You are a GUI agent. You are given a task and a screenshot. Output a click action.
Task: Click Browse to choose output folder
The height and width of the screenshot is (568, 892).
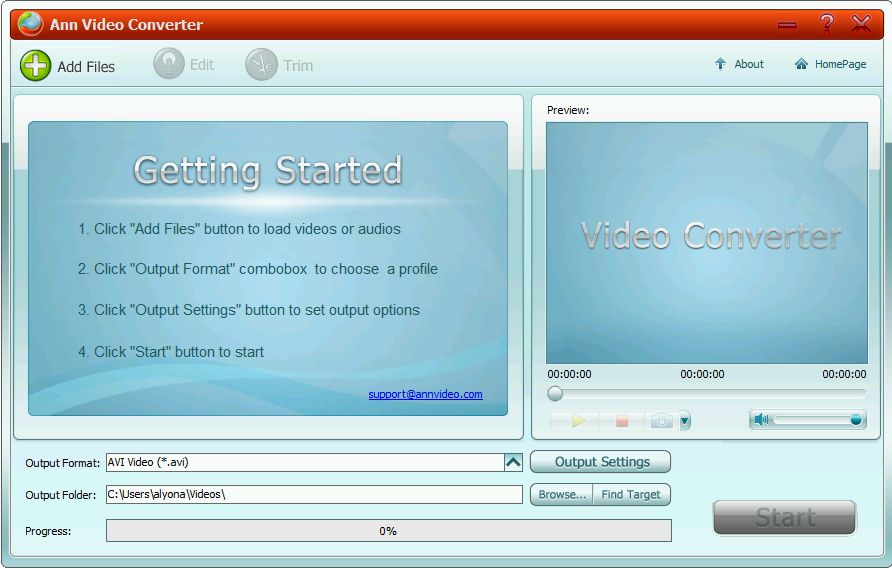[x=562, y=494]
